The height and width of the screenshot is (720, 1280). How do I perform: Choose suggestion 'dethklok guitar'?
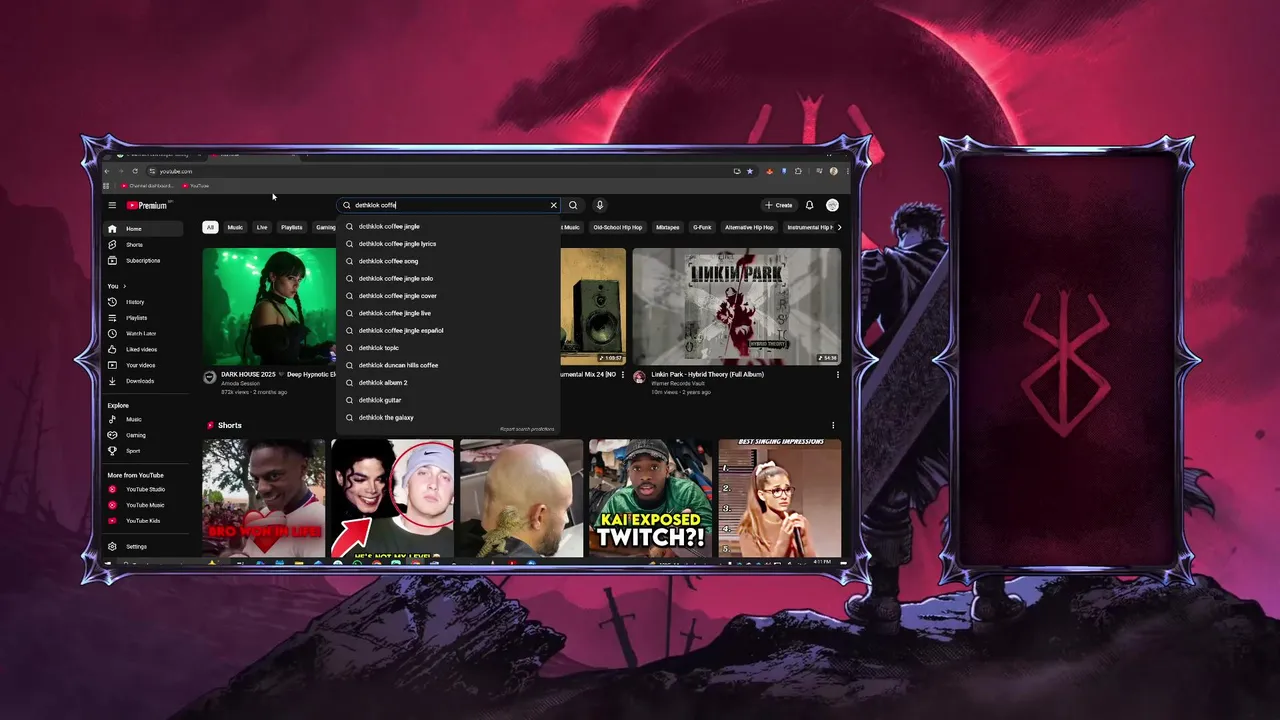click(448, 400)
